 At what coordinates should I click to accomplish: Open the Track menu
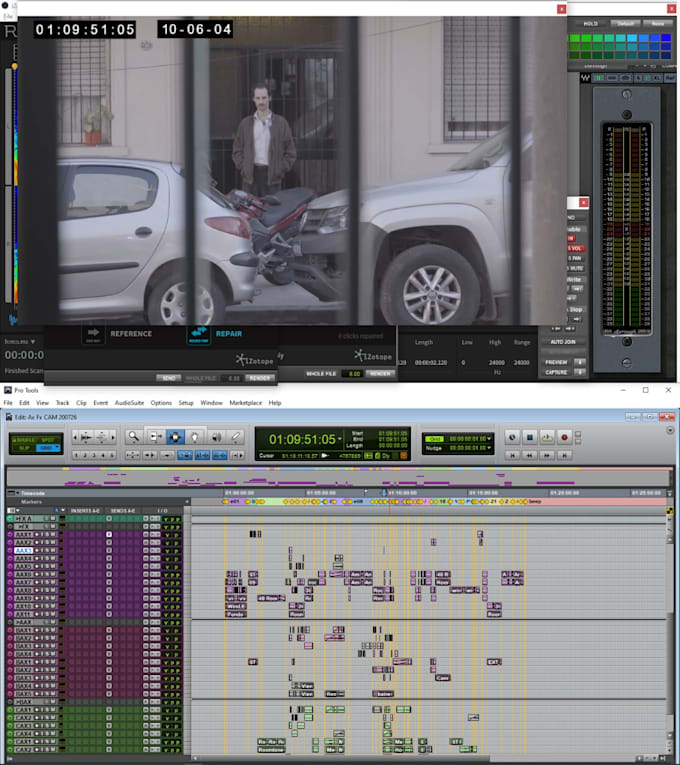tap(62, 403)
